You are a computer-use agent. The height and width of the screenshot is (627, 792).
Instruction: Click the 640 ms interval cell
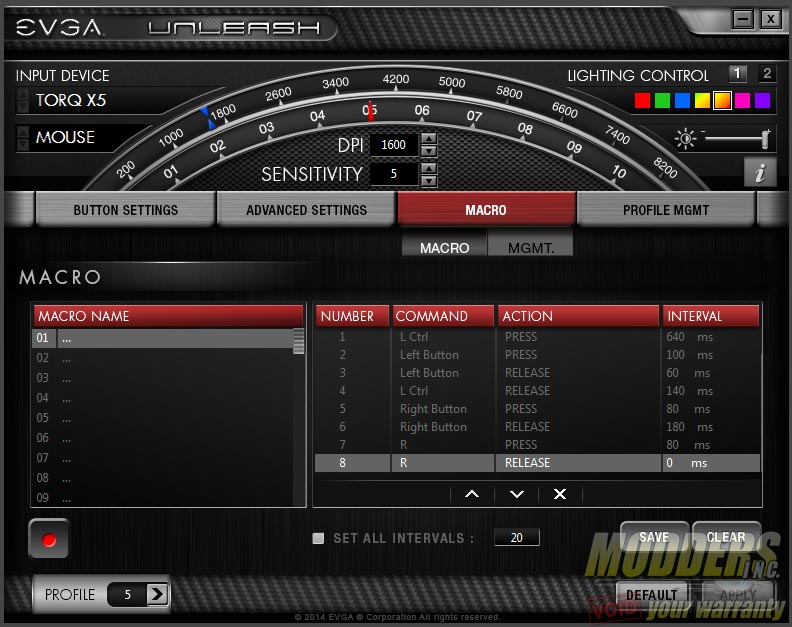tap(711, 336)
